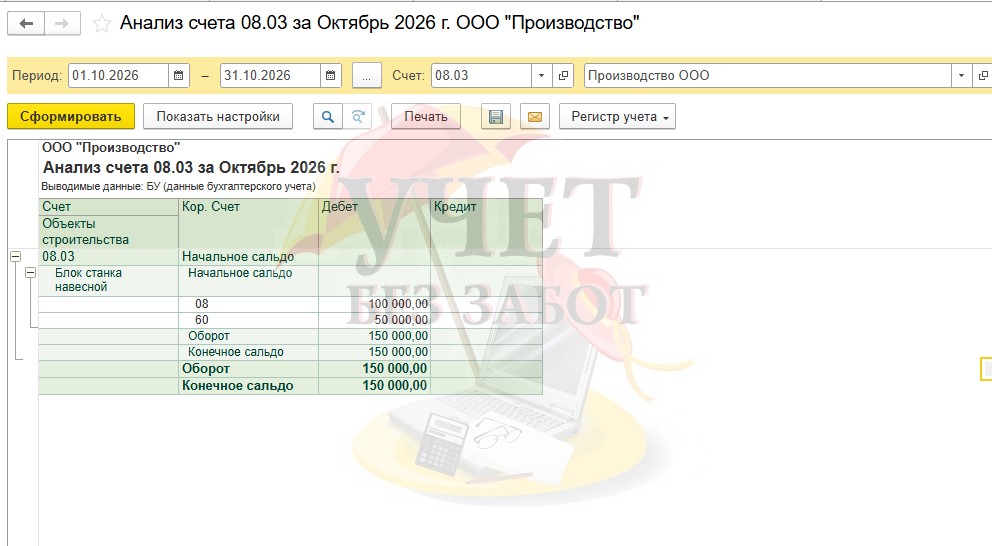Select the Объекты строительства header cell
Viewport: 992px width, 546px height.
[x=108, y=232]
